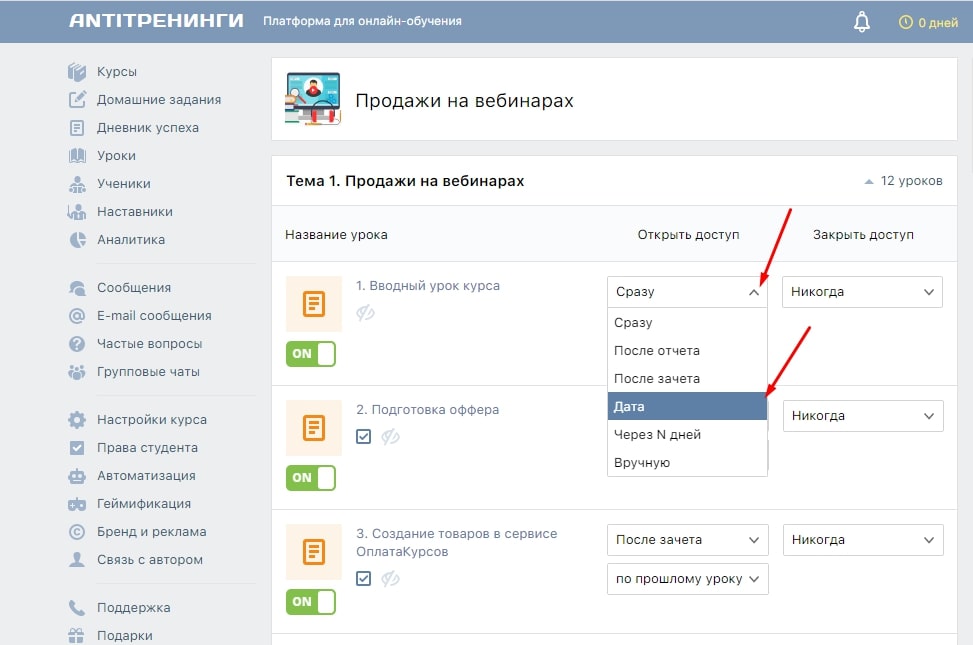Open Никогда dropdown for lesson 3
This screenshot has height=645, width=973.
pos(863,540)
